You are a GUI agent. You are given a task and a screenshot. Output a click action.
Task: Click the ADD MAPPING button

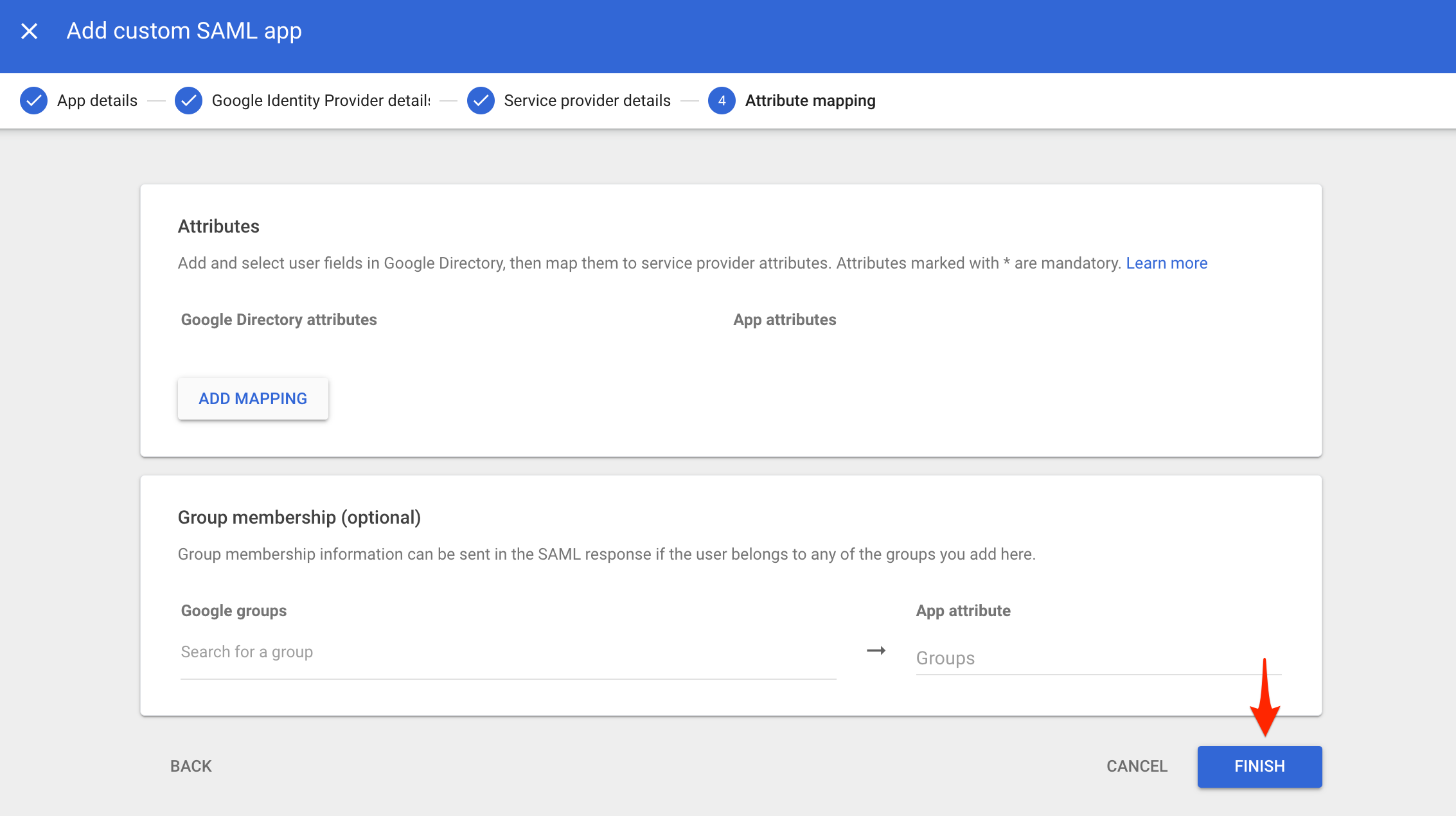pos(253,398)
